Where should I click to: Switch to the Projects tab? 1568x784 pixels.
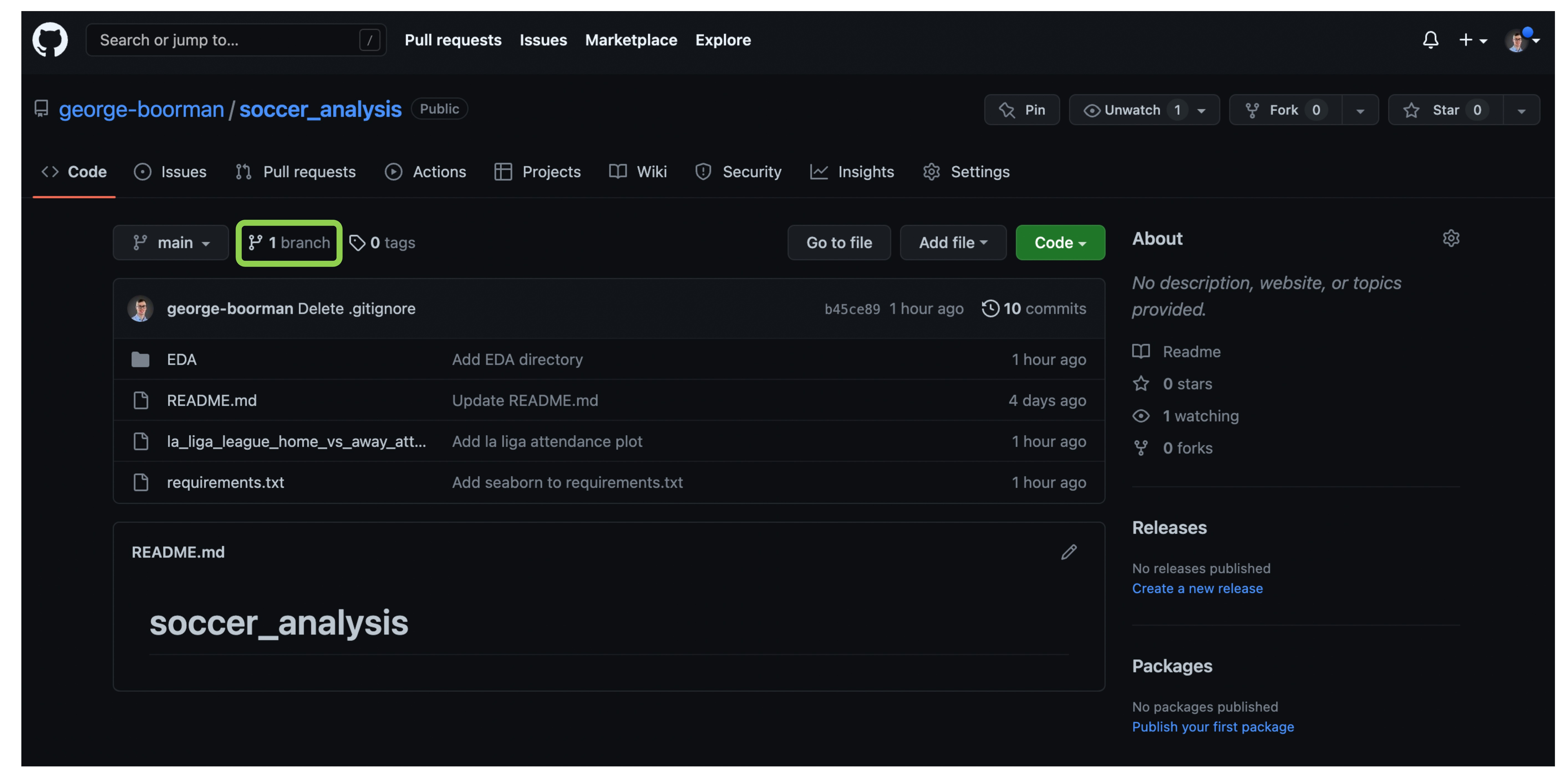[537, 172]
